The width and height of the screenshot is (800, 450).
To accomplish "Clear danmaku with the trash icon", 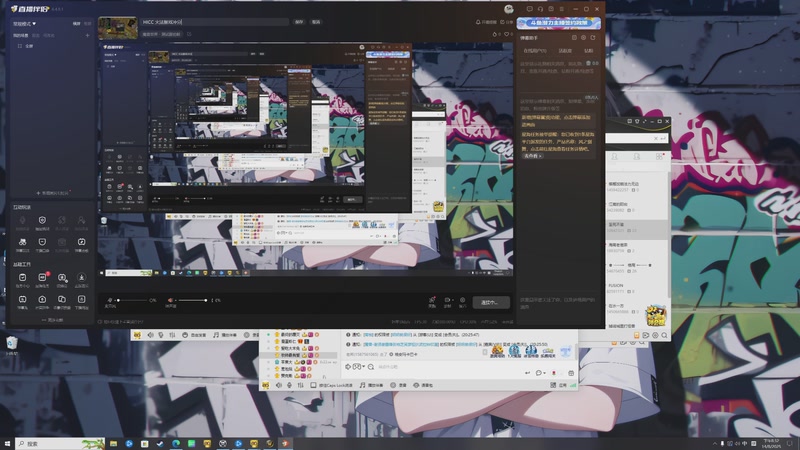I will pos(588,63).
